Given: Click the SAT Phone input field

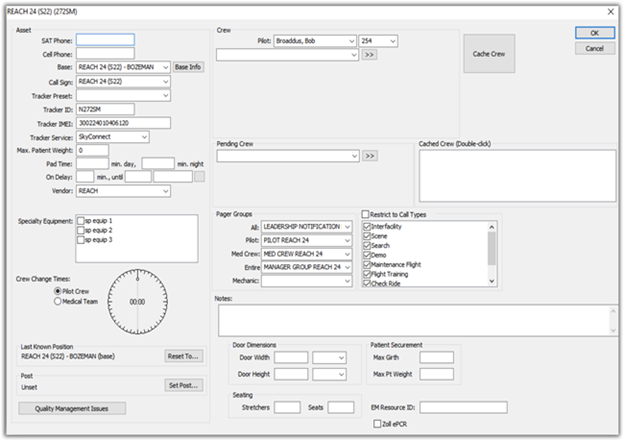Looking at the screenshot, I should pyautogui.click(x=105, y=40).
